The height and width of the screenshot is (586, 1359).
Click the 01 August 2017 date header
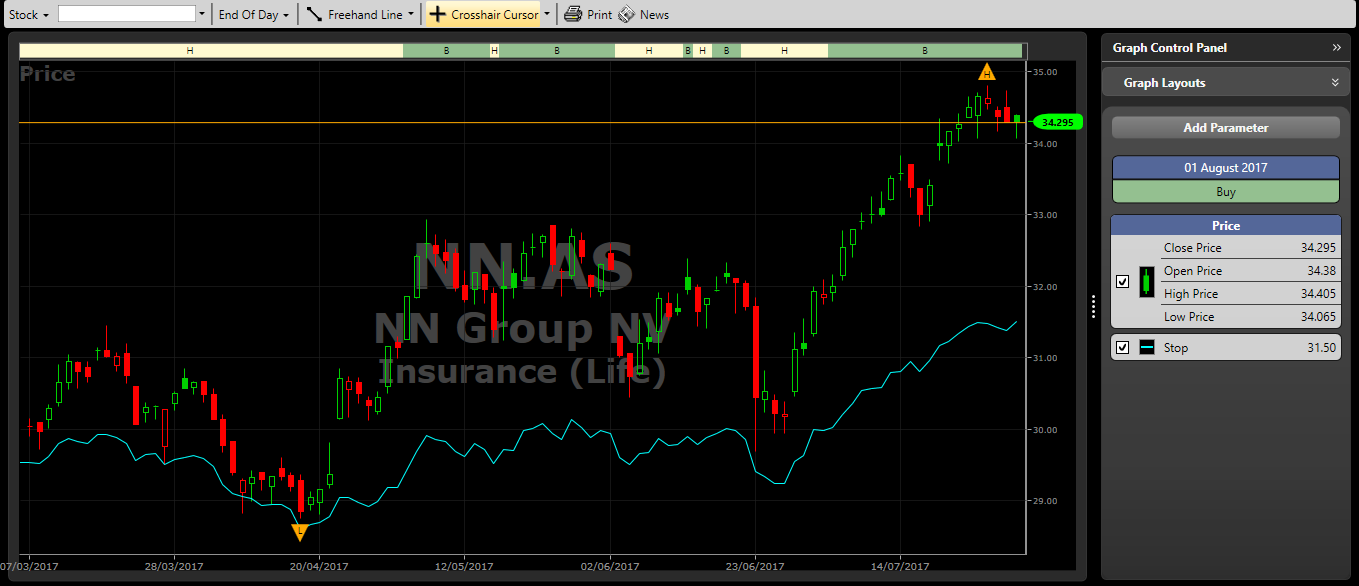coord(1226,167)
